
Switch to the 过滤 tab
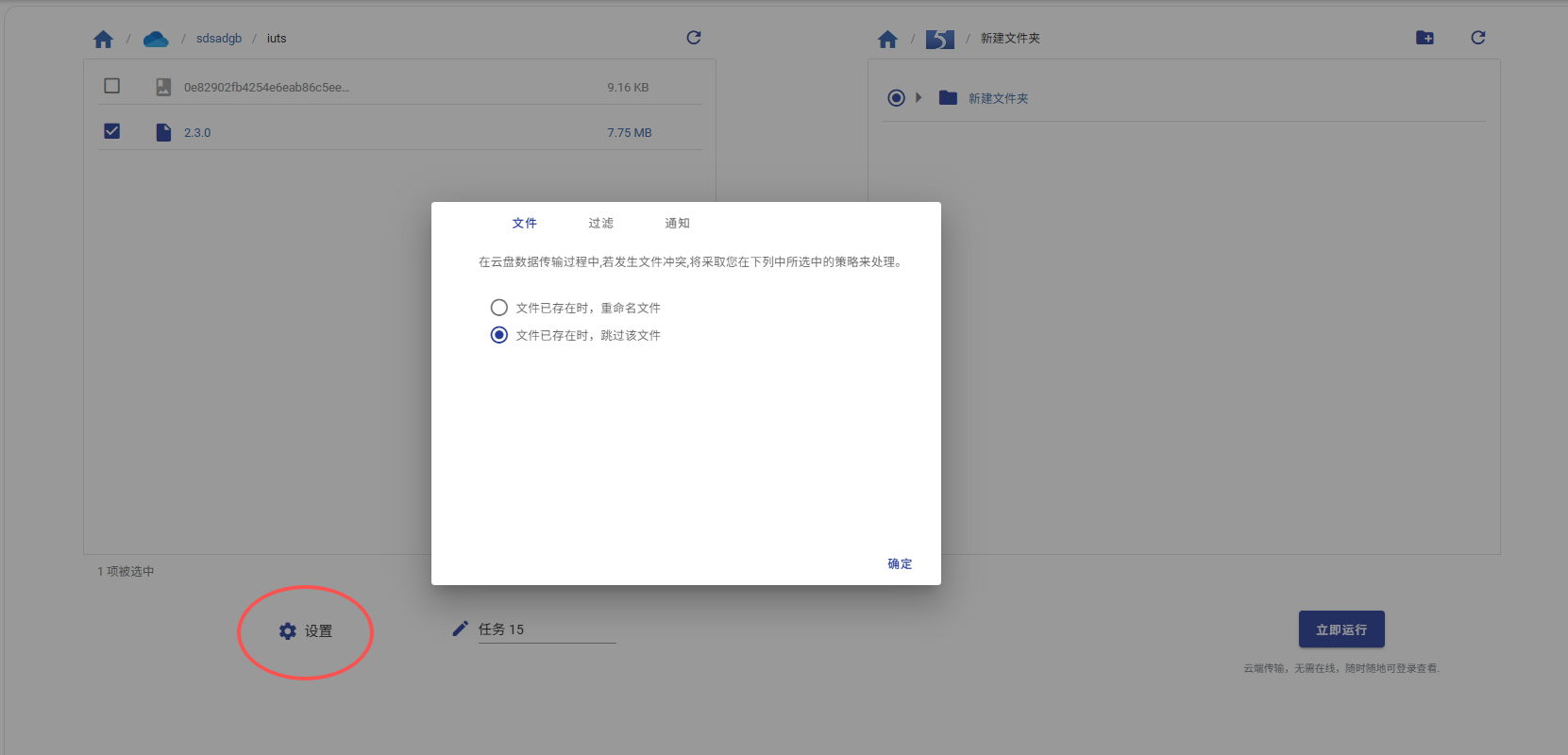coord(601,224)
